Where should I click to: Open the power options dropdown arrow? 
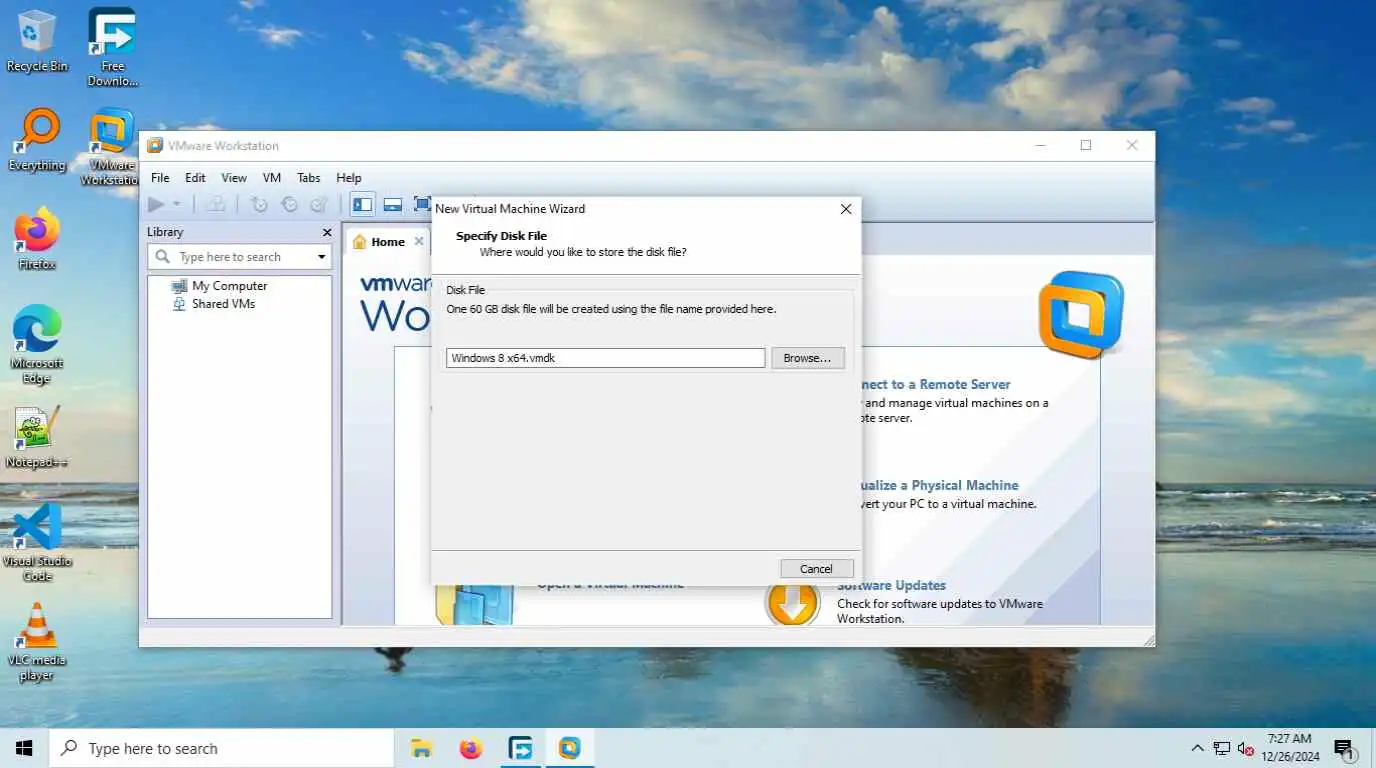[x=177, y=204]
